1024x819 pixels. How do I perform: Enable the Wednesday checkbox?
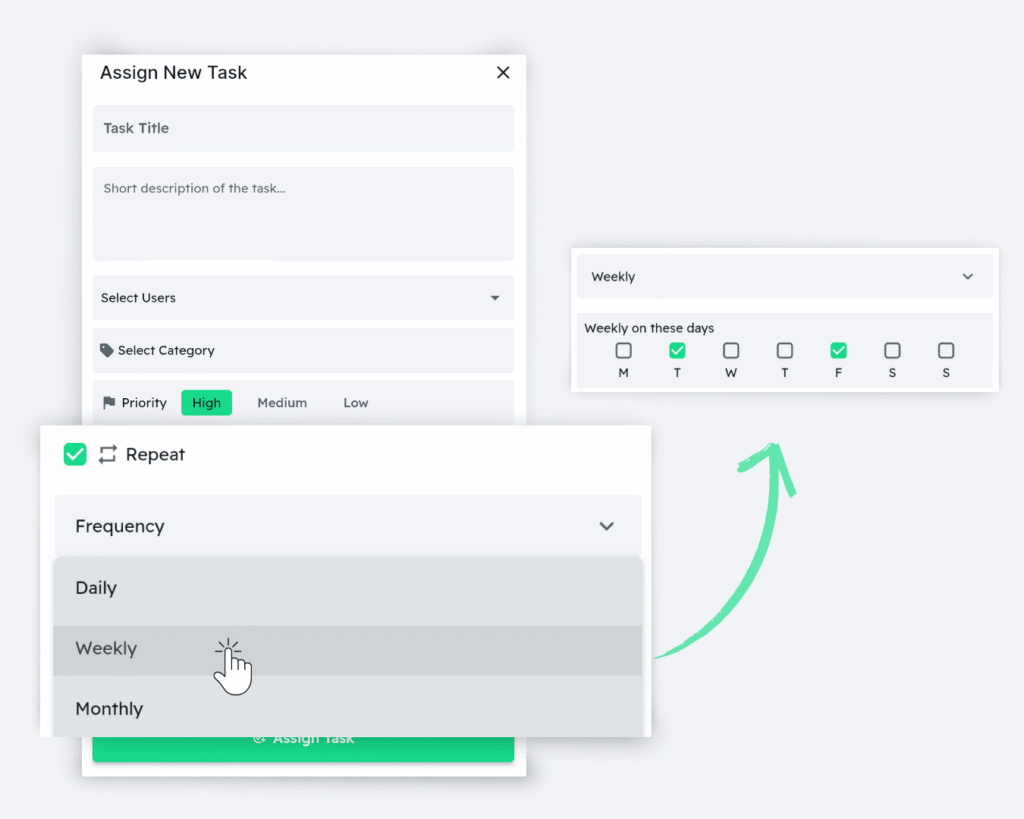(731, 351)
